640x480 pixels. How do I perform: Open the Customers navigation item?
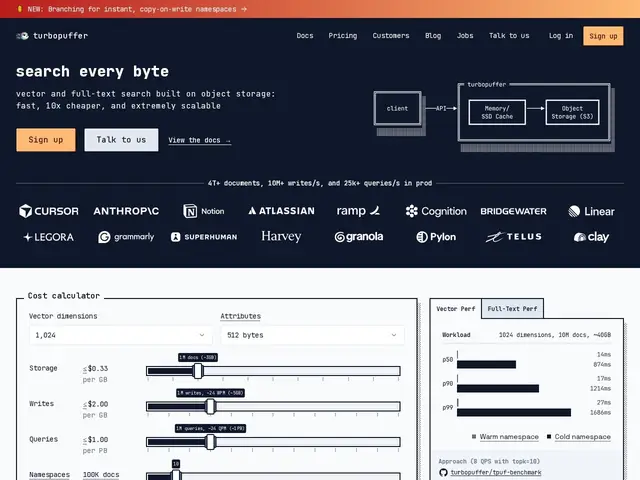391,36
